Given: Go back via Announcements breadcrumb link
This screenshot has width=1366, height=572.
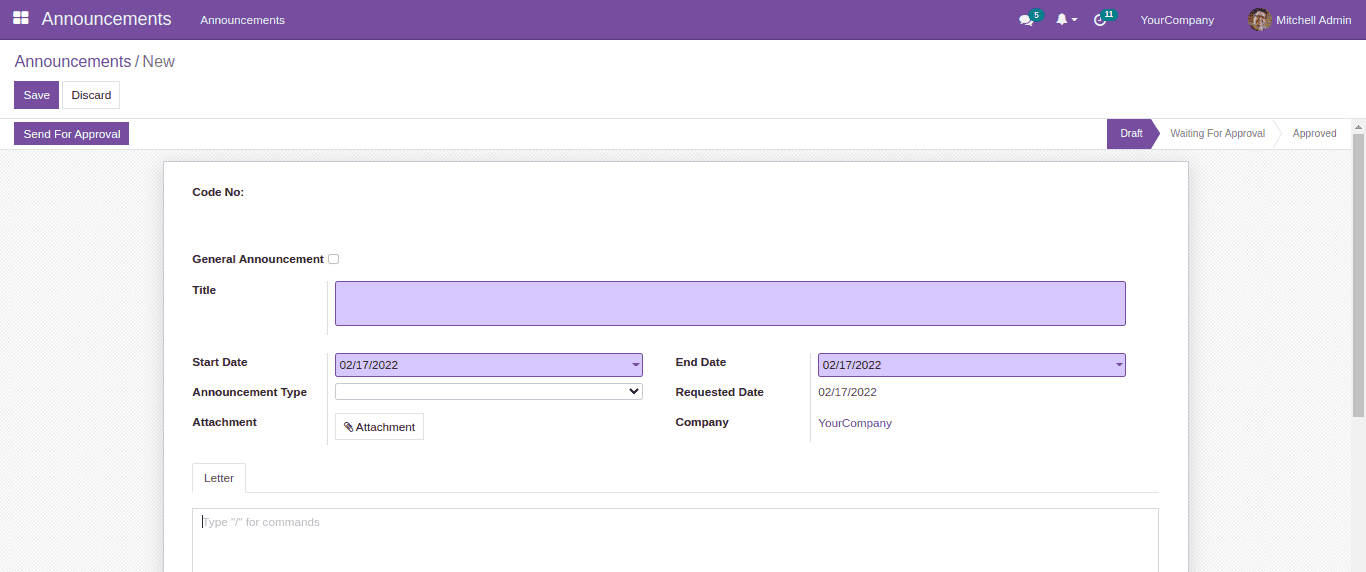Looking at the screenshot, I should pyautogui.click(x=73, y=62).
